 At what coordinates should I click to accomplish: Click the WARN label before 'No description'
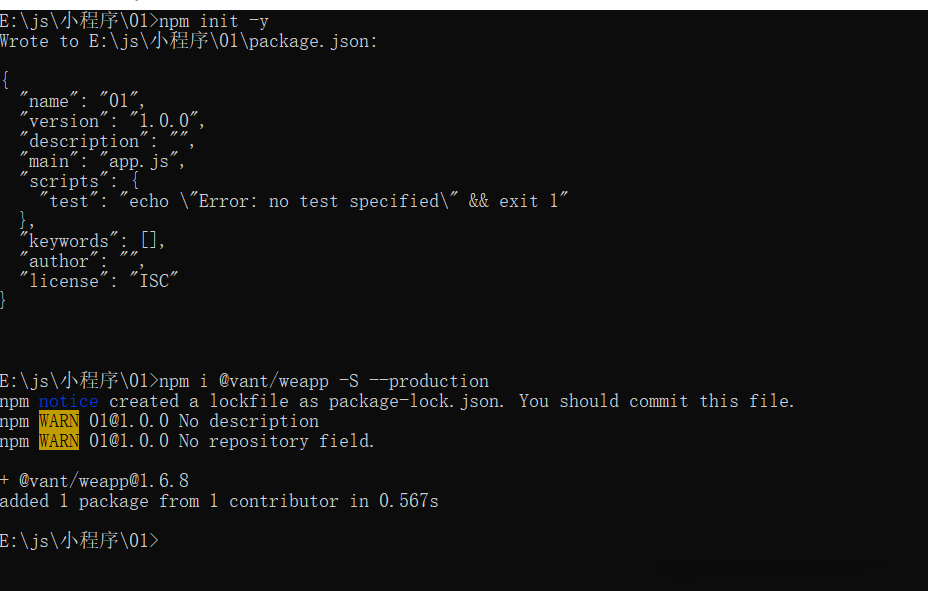pos(59,421)
